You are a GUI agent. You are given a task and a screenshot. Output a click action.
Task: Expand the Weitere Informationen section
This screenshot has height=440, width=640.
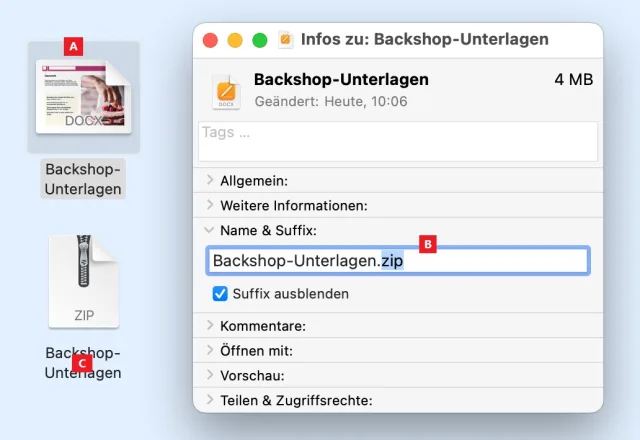[210, 204]
